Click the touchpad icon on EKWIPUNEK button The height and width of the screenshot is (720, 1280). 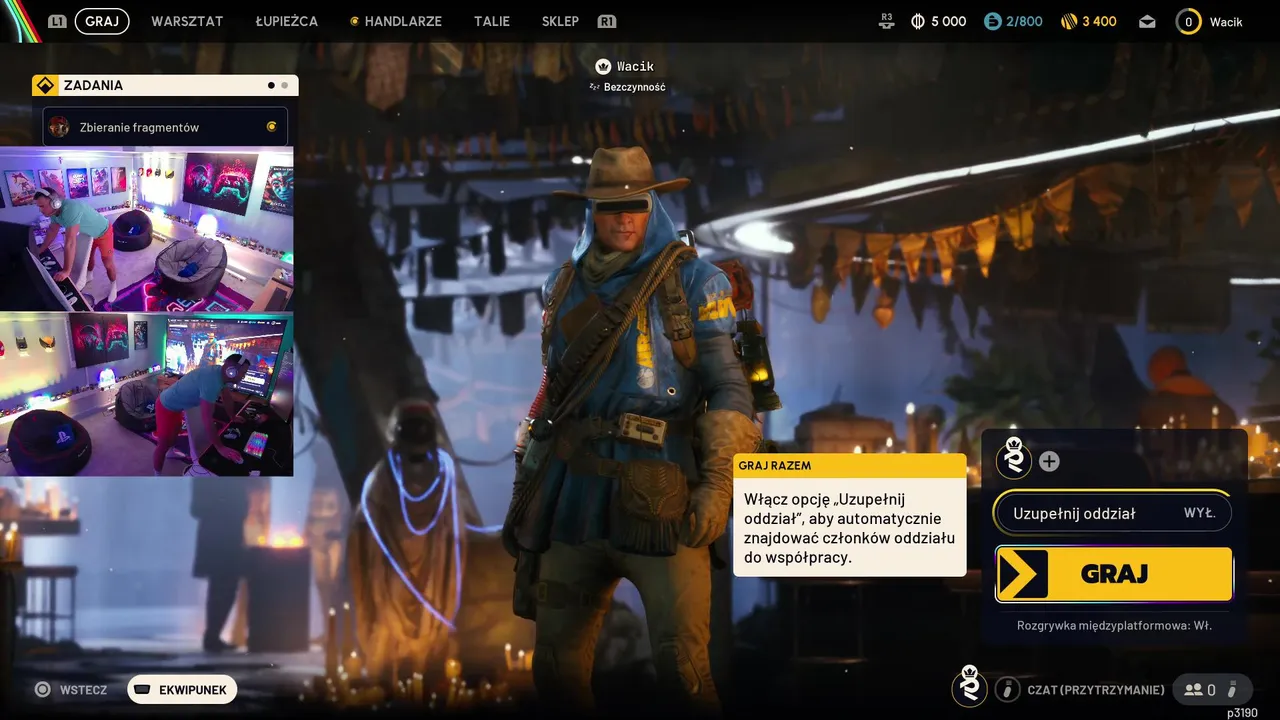(142, 689)
